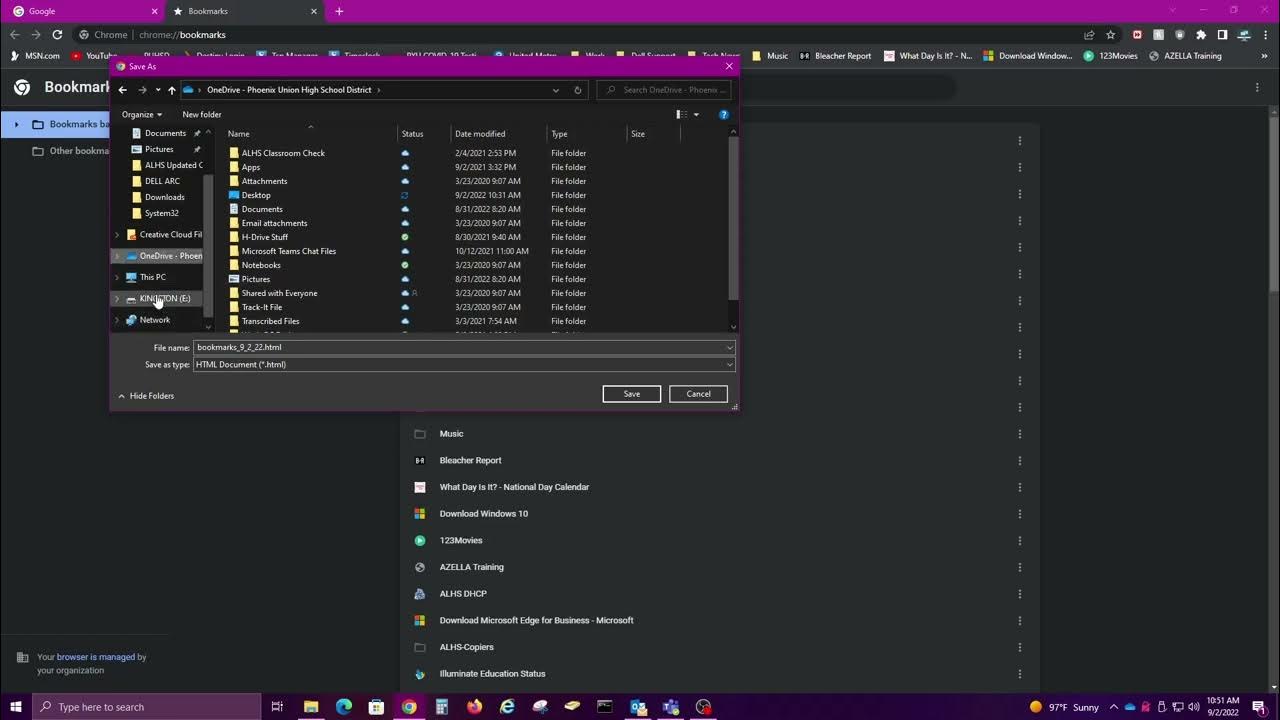1280x720 pixels.
Task: Select the Desktop folder row
Action: [x=256, y=195]
